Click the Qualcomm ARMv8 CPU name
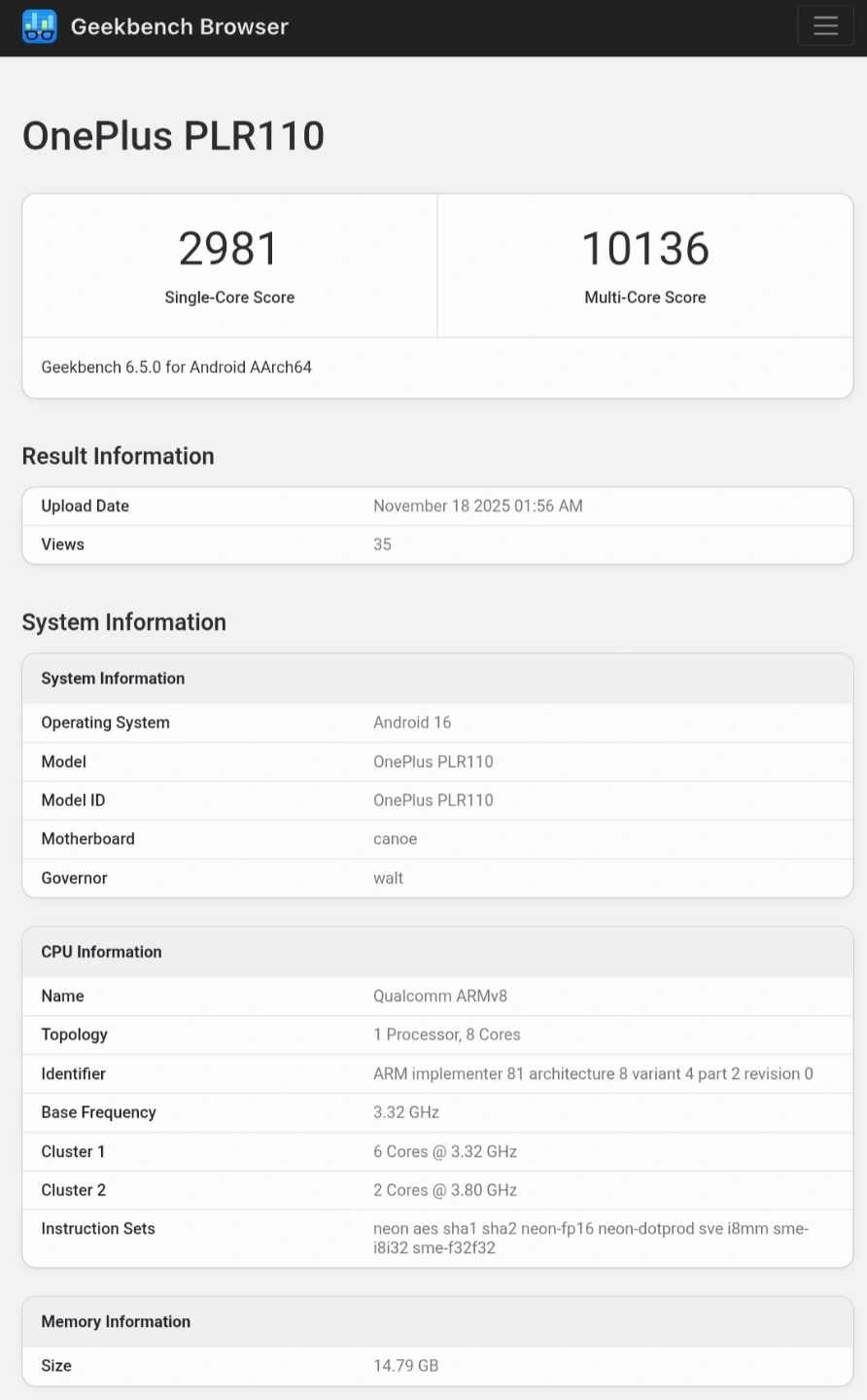Viewport: 867px width, 1400px height. [439, 996]
